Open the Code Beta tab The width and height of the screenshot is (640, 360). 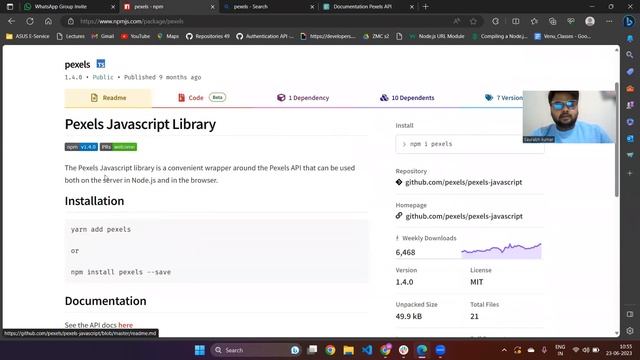(x=202, y=98)
